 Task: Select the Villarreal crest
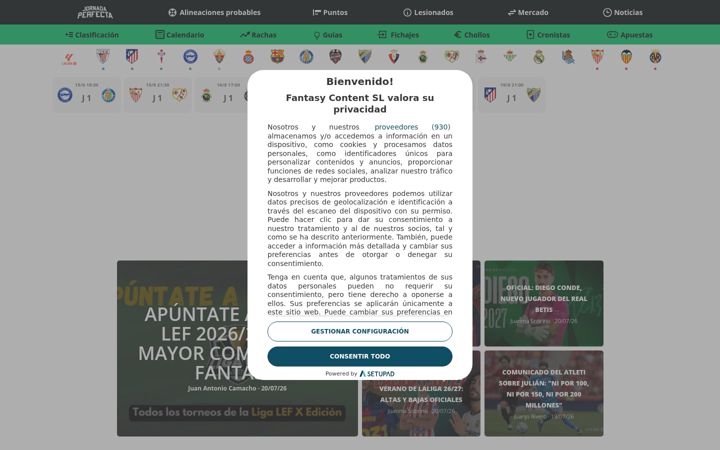point(655,57)
